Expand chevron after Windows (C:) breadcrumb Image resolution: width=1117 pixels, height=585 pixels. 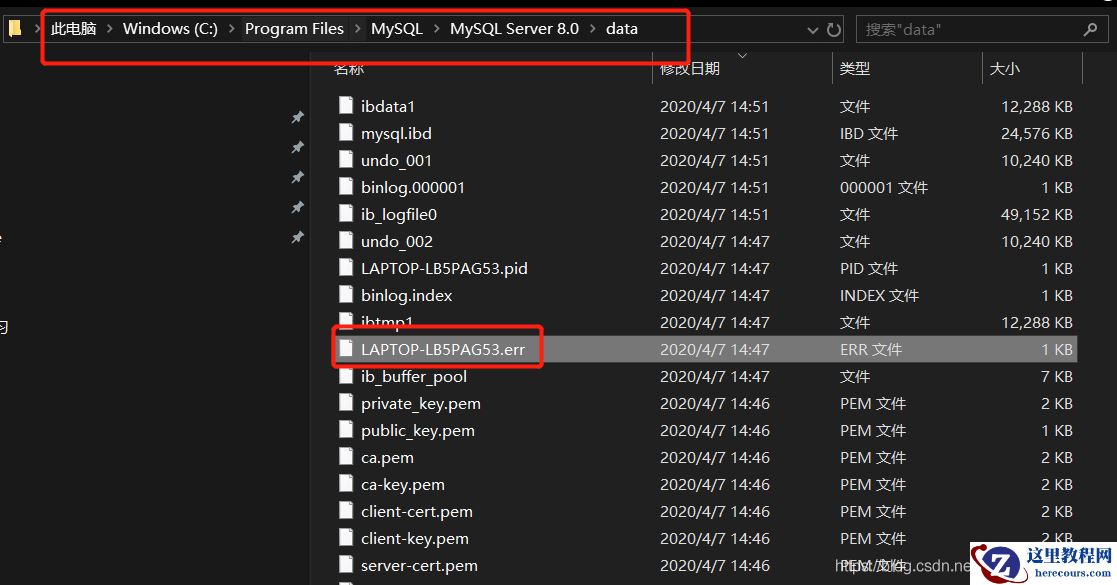point(232,29)
